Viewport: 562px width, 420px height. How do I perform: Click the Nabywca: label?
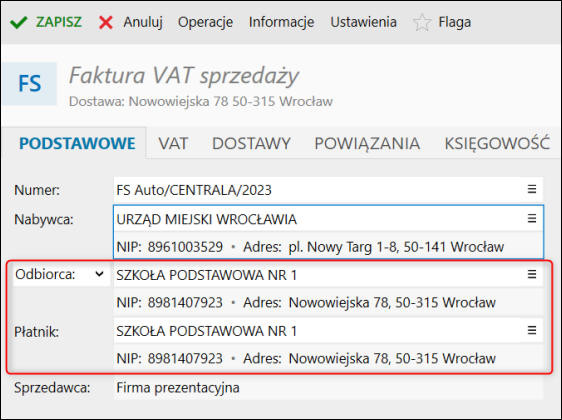tap(44, 219)
